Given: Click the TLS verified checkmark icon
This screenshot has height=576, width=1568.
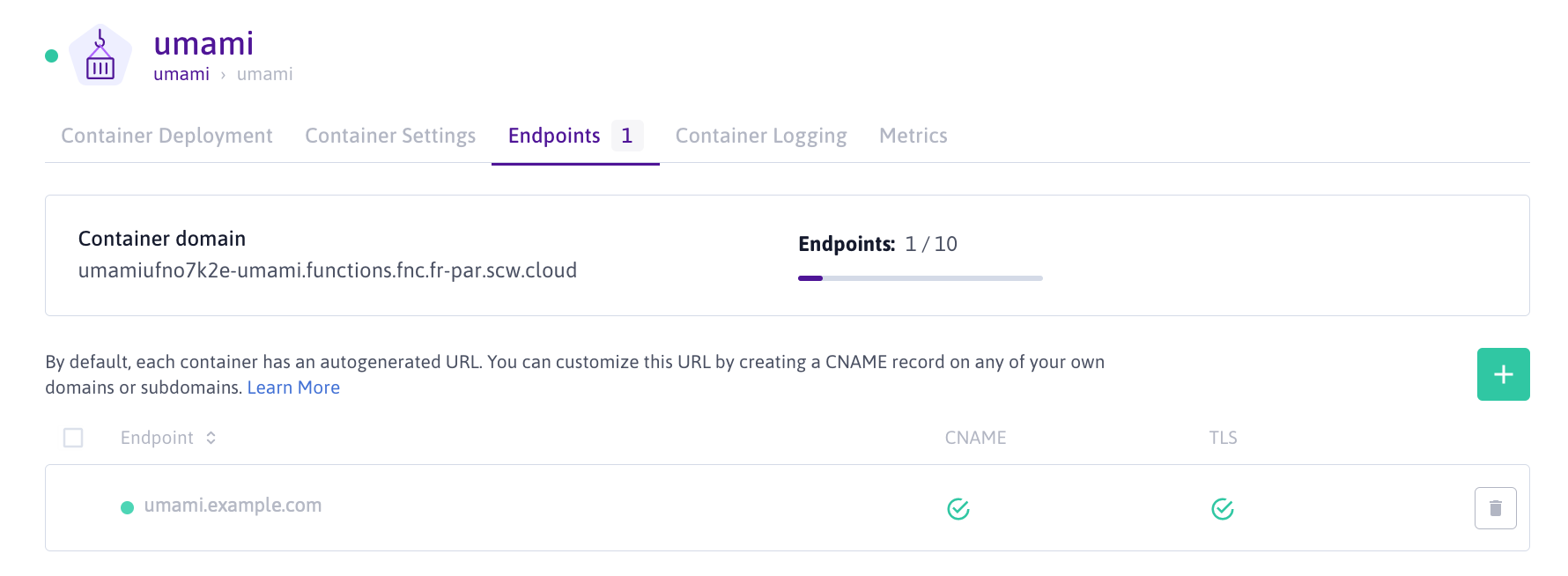Looking at the screenshot, I should tap(1222, 509).
